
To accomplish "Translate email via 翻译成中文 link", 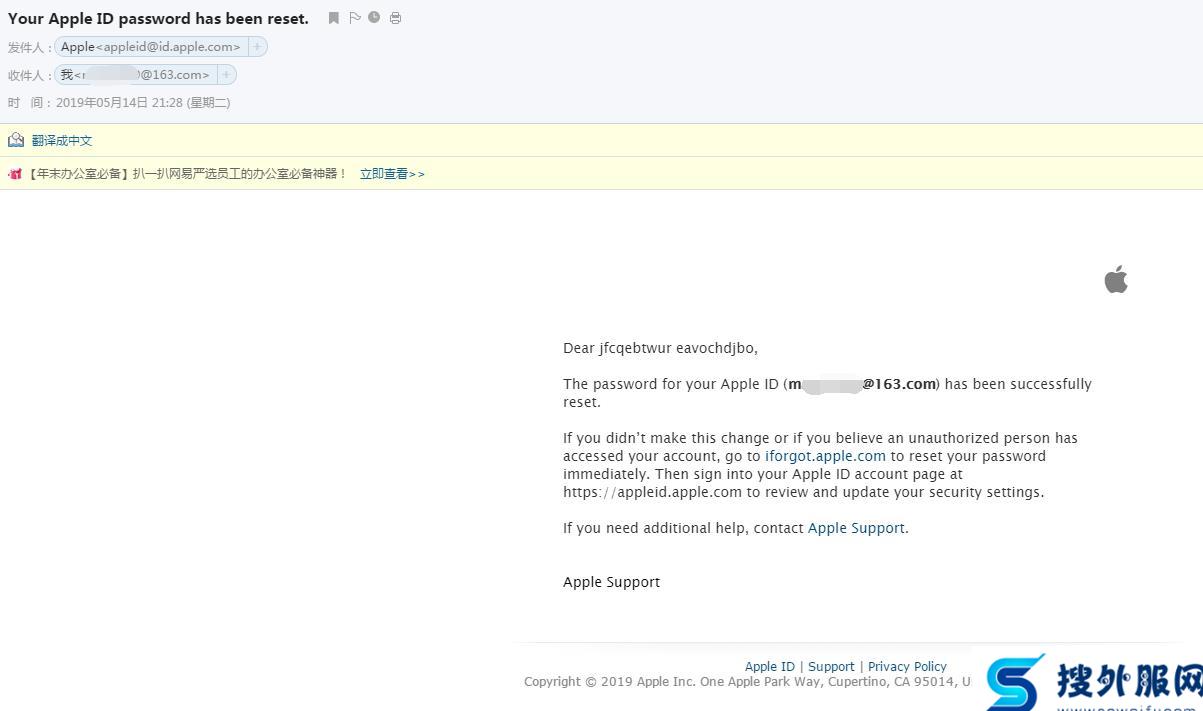I will point(62,141).
